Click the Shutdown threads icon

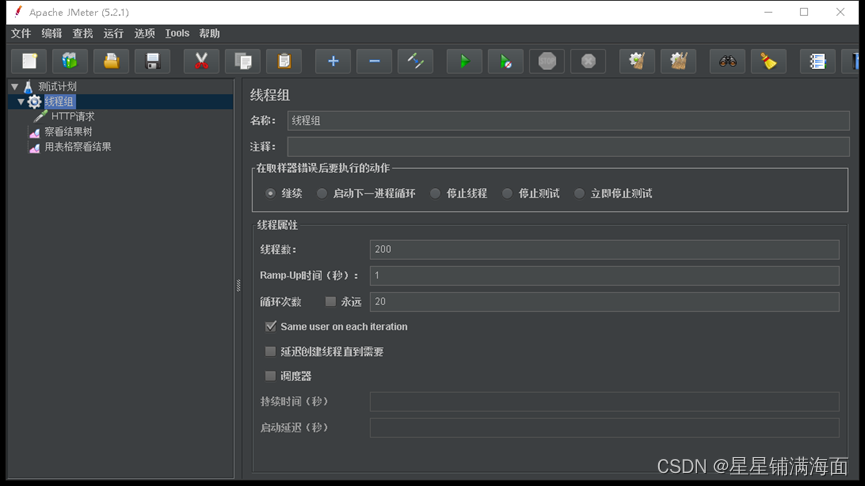point(588,61)
